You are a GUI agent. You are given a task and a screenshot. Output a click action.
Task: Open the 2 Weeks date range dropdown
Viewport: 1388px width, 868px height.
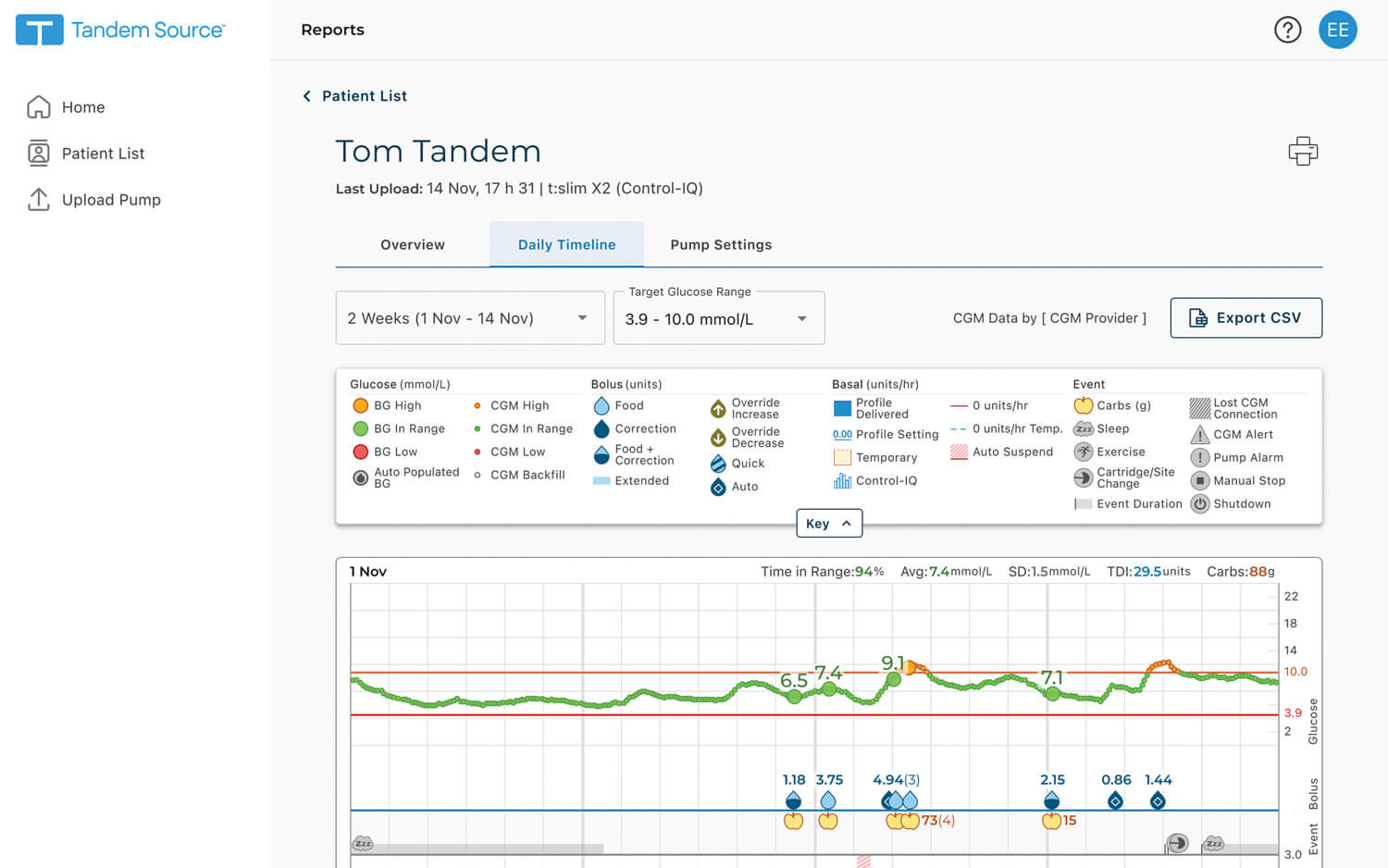click(470, 318)
